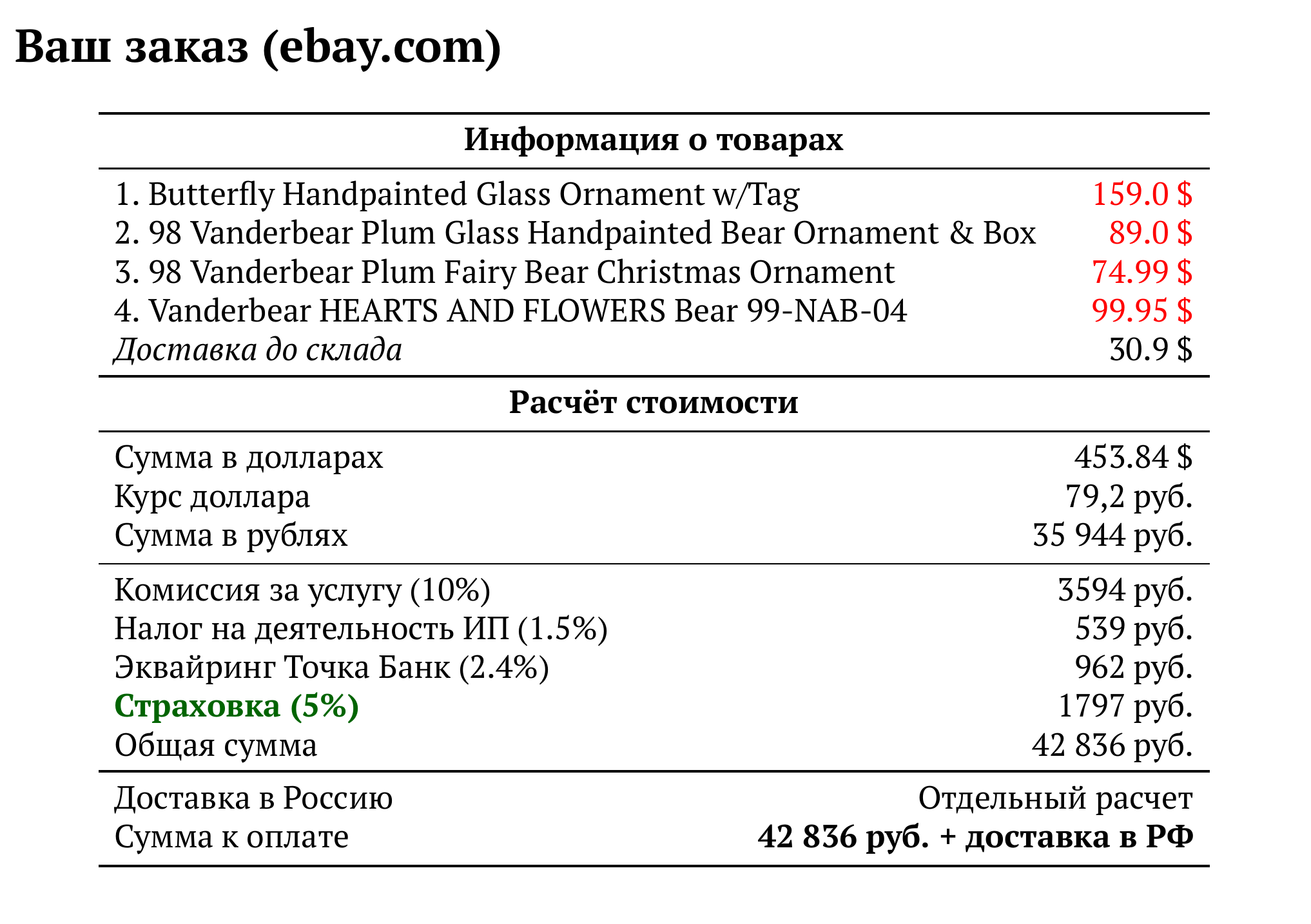Click the 453.84 $ dollar total

click(1134, 457)
